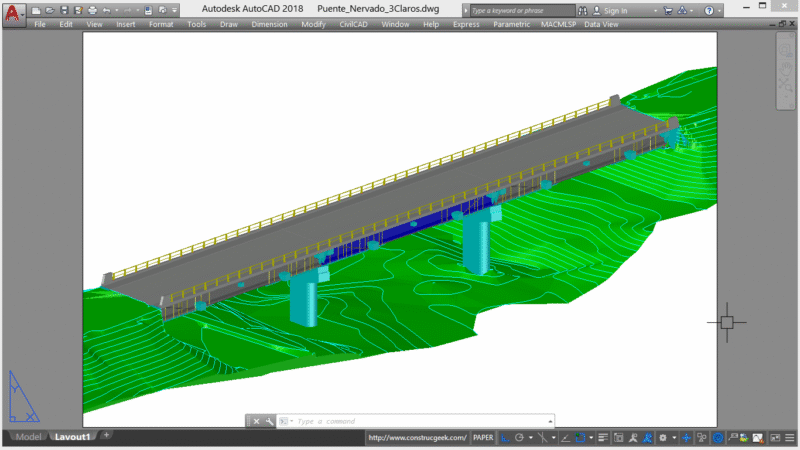This screenshot has width=800, height=450.
Task: Click the status bar Customization hamburger icon
Action: [x=790, y=438]
